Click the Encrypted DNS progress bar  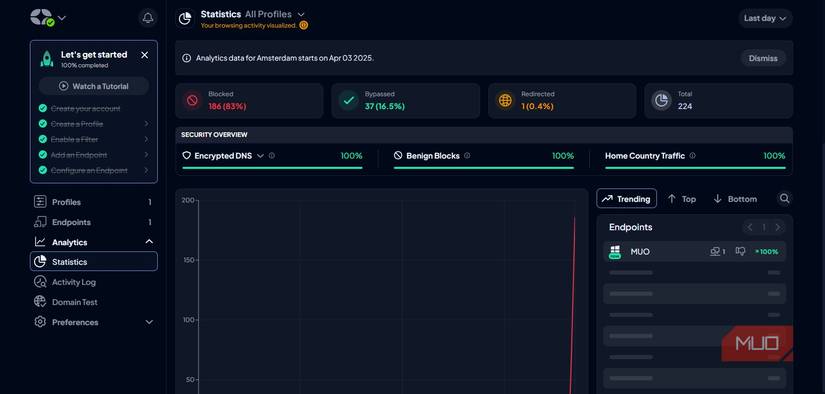click(273, 168)
